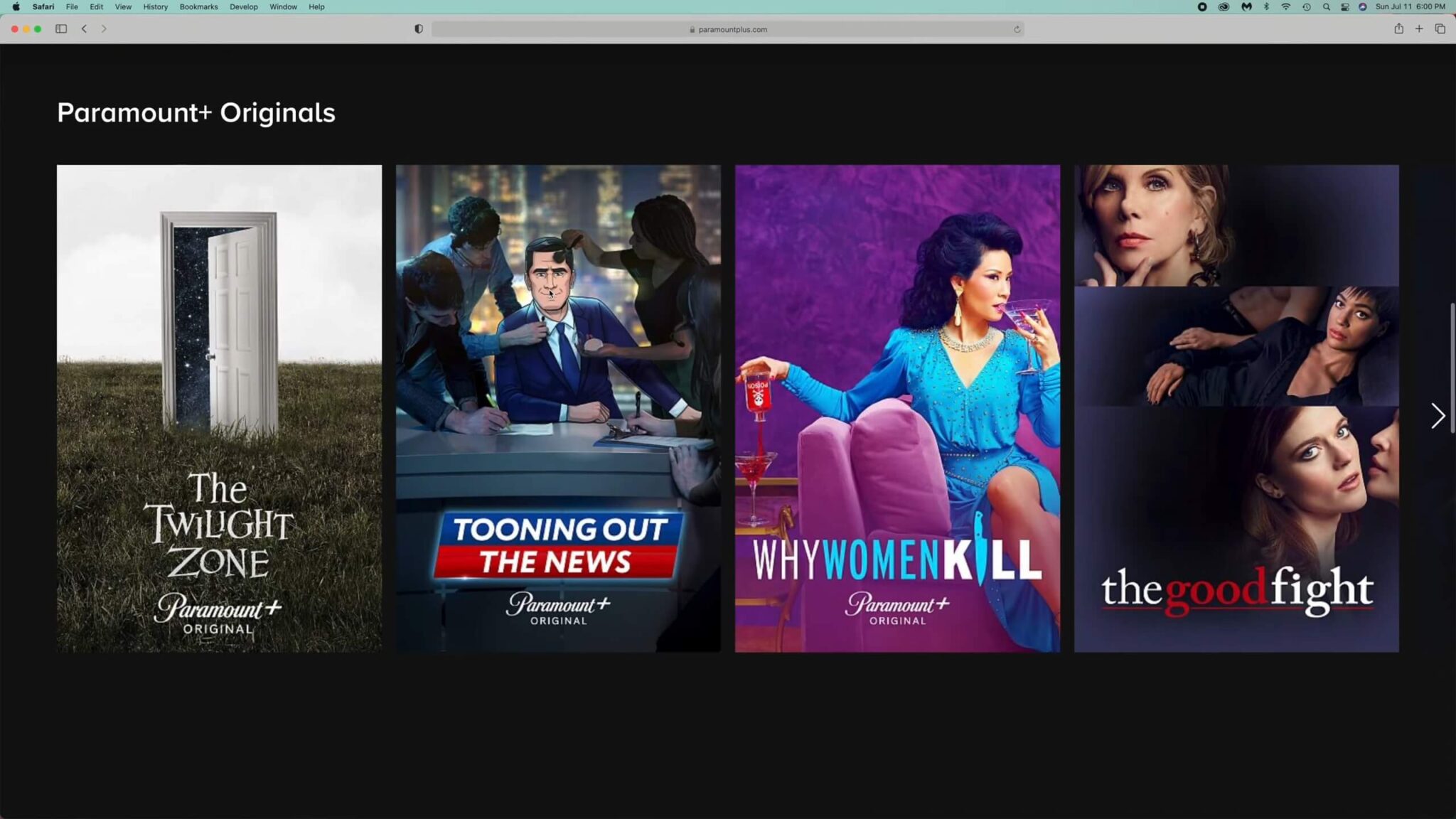Screen dimensions: 1456x819
Task: Select the Why Women Kill thumbnail
Action: coord(897,408)
